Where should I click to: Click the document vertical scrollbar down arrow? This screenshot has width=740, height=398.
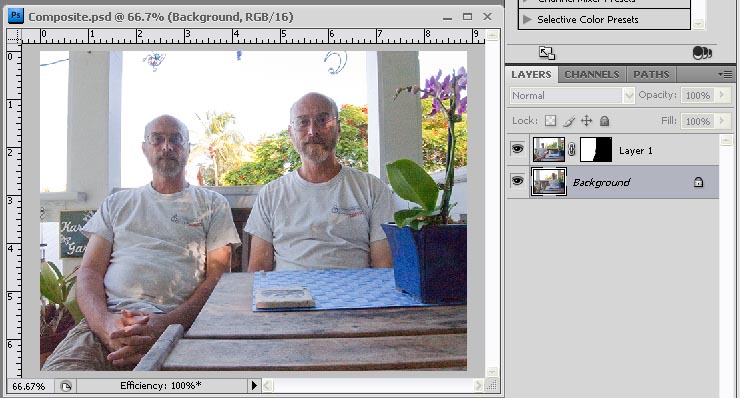click(492, 372)
